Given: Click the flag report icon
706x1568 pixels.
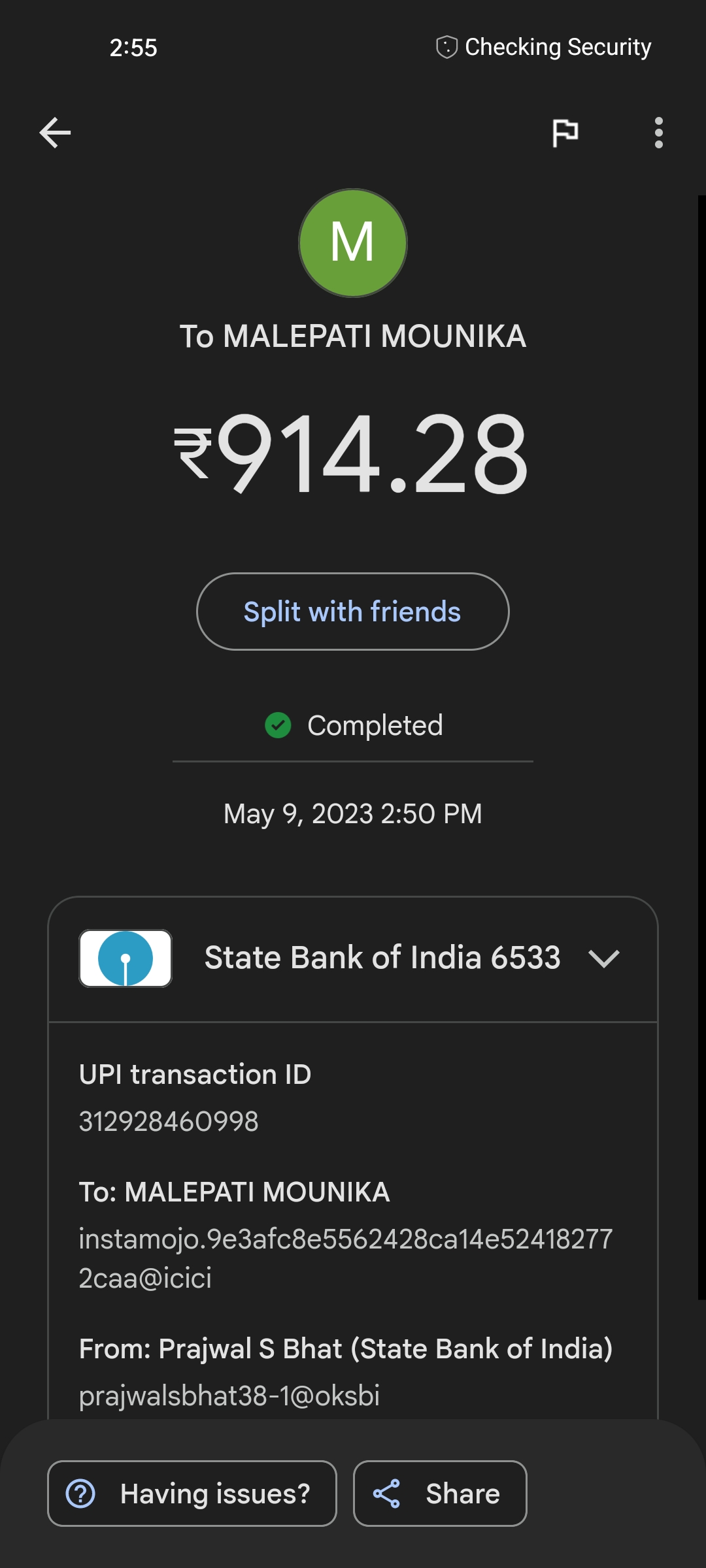Looking at the screenshot, I should [x=565, y=133].
